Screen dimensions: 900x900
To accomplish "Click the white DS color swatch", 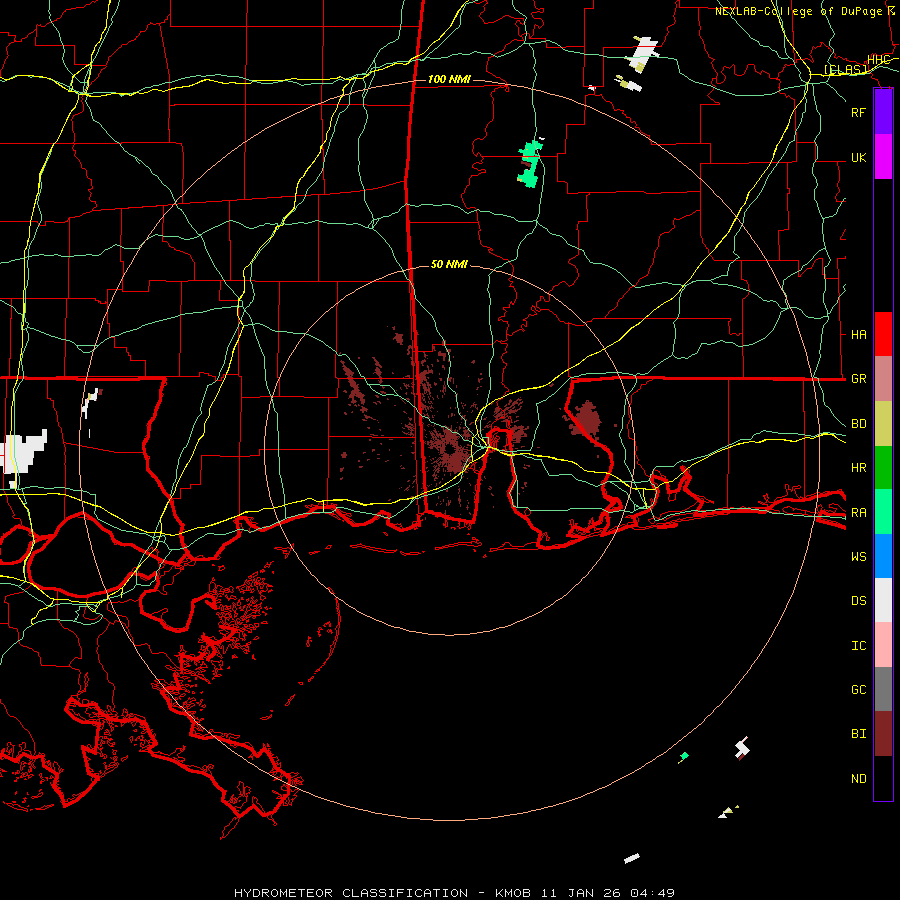I will click(883, 600).
